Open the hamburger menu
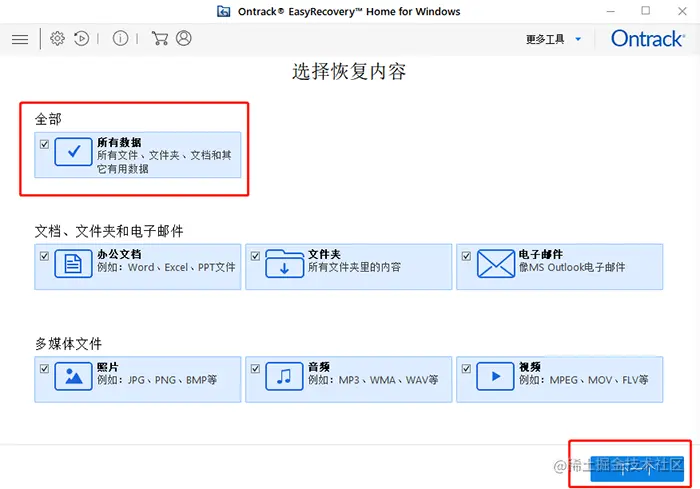The height and width of the screenshot is (489, 700). pos(20,39)
